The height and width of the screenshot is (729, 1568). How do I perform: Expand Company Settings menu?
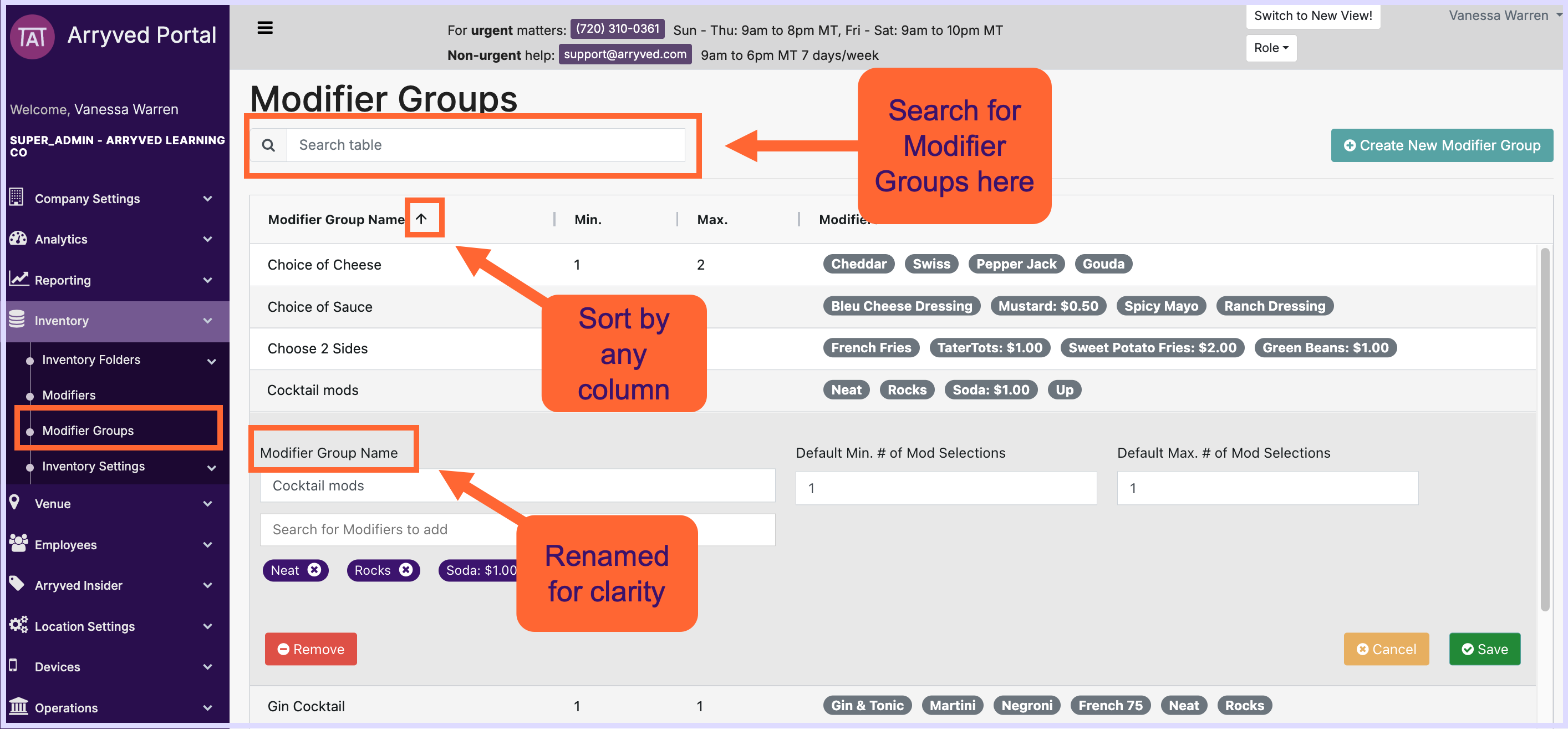click(x=207, y=199)
